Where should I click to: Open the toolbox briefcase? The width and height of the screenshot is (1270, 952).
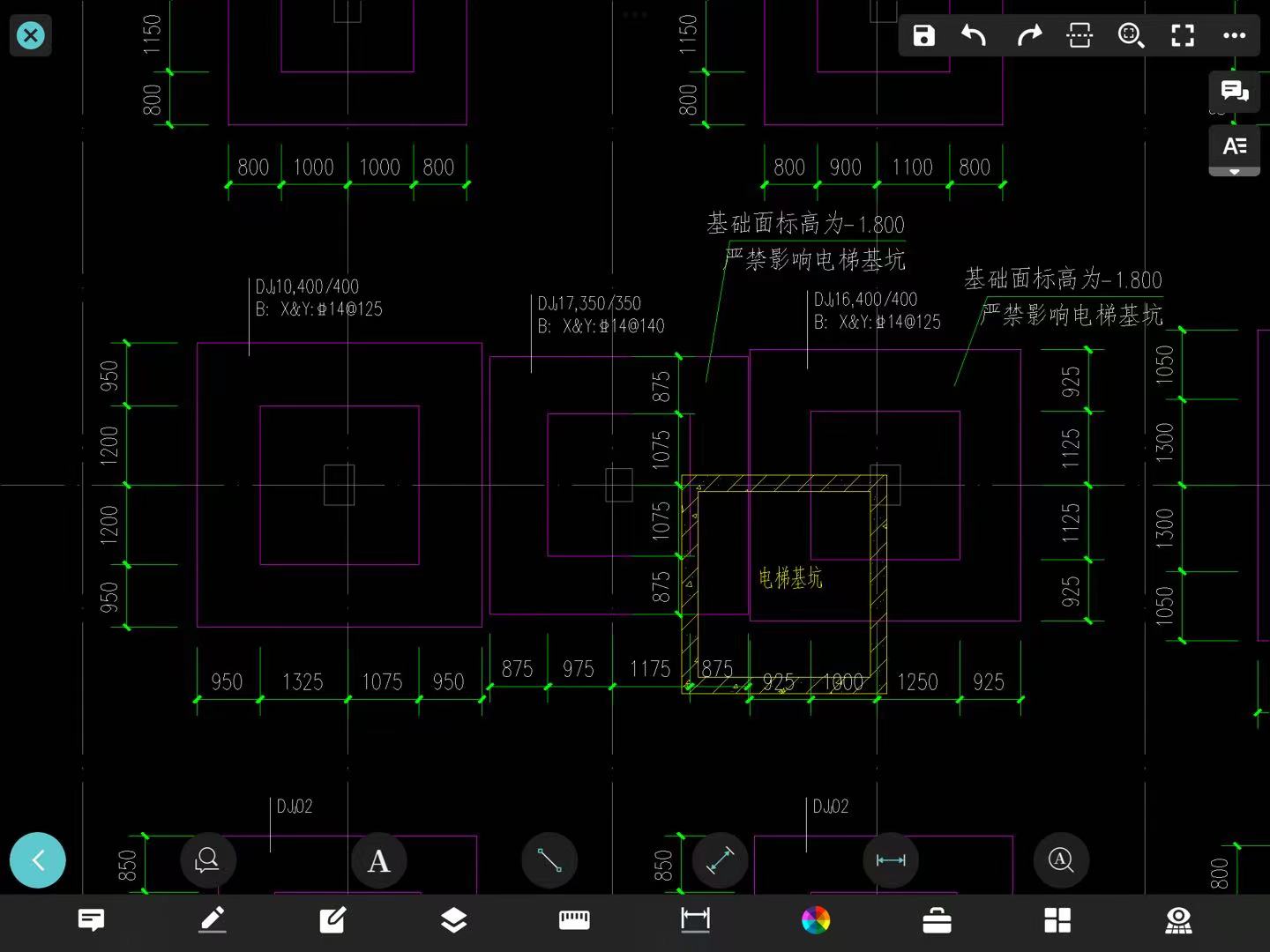pos(937,920)
